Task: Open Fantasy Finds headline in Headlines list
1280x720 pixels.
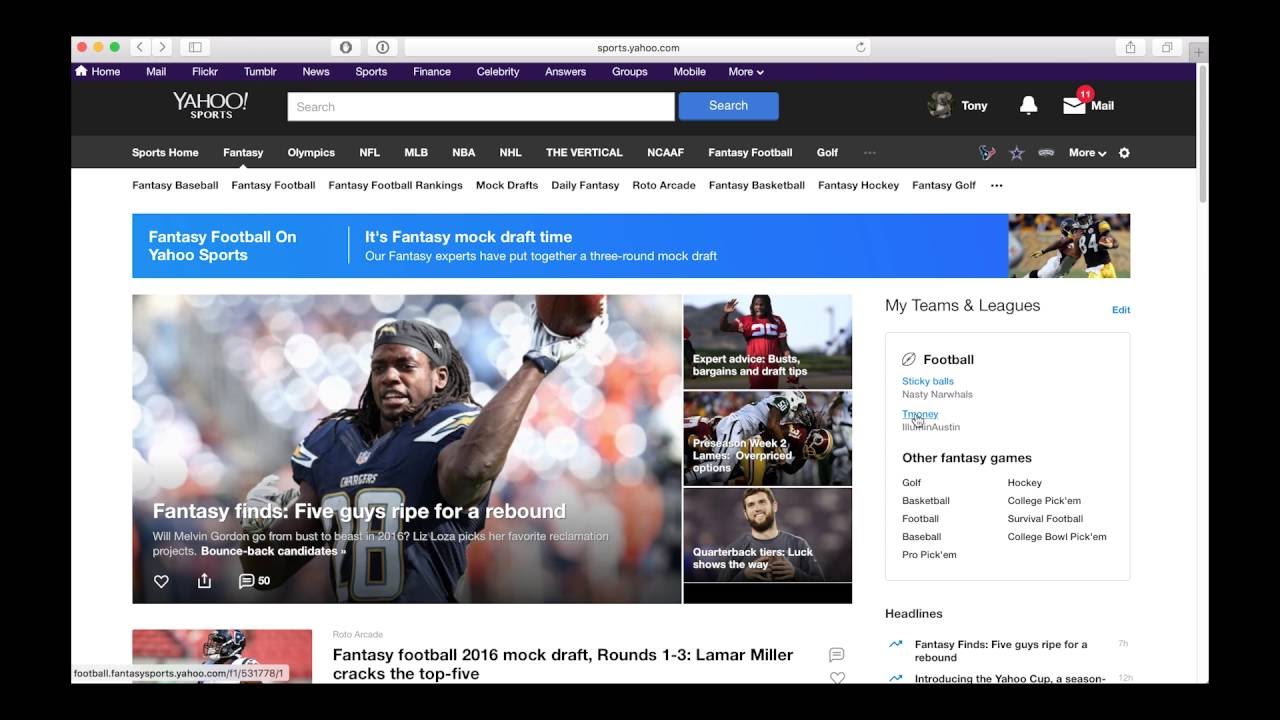Action: point(1001,651)
